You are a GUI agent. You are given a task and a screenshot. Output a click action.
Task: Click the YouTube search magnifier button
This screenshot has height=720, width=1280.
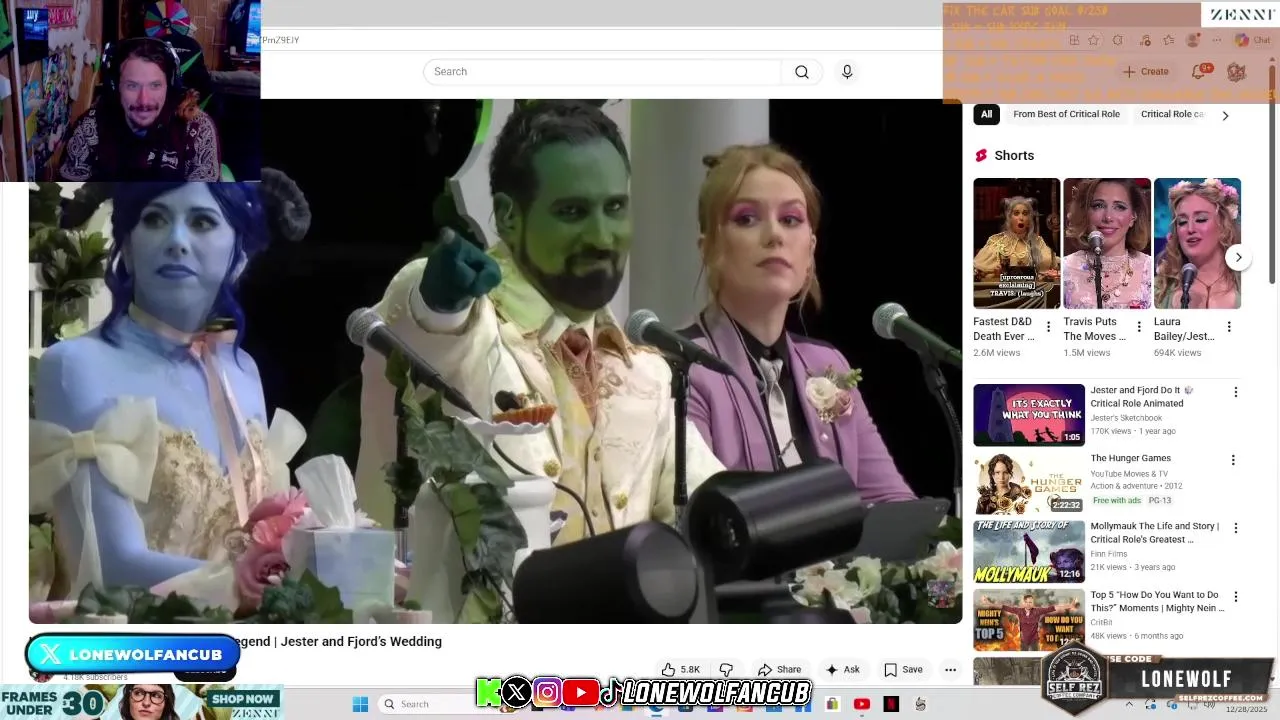tap(801, 72)
